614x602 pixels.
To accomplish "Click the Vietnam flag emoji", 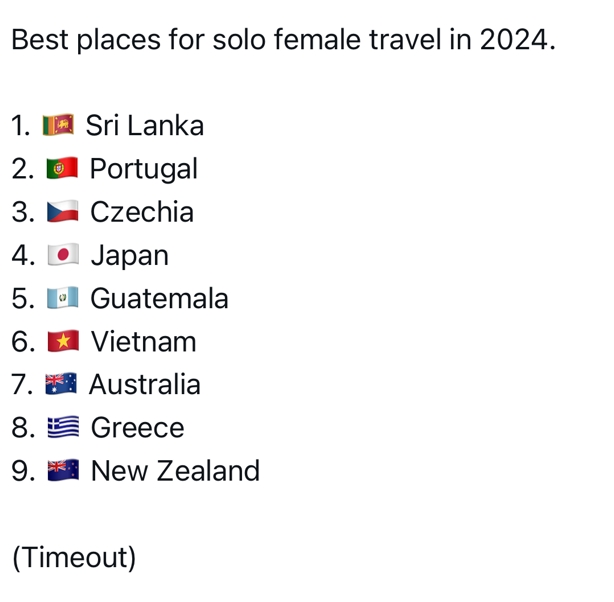I will (63, 341).
